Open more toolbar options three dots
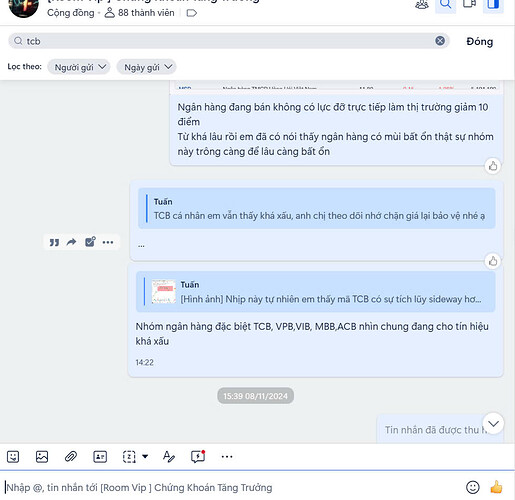Viewport: 515px width, 500px height. (x=227, y=457)
